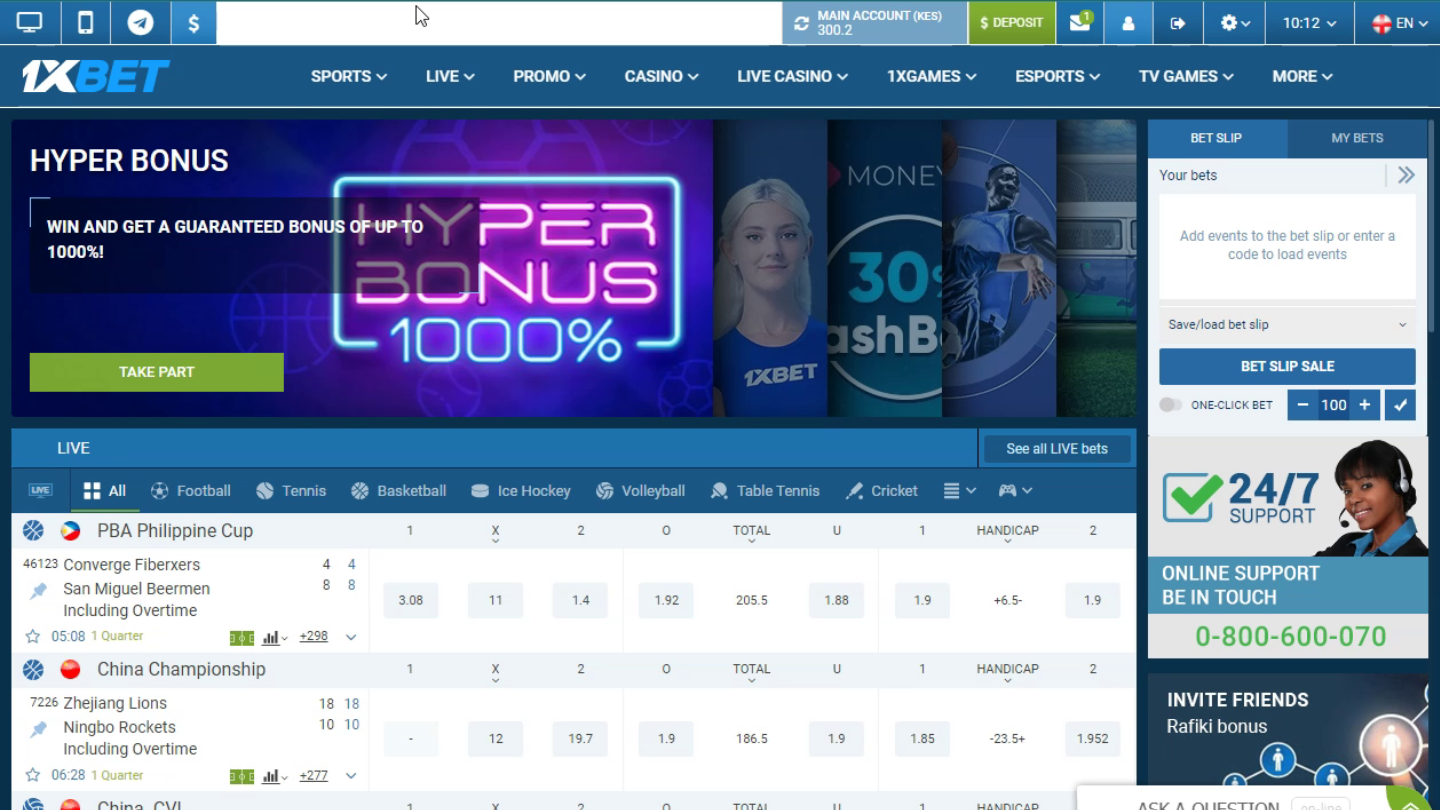
Task: Open the LIVE CASINO menu
Action: pyautogui.click(x=792, y=76)
